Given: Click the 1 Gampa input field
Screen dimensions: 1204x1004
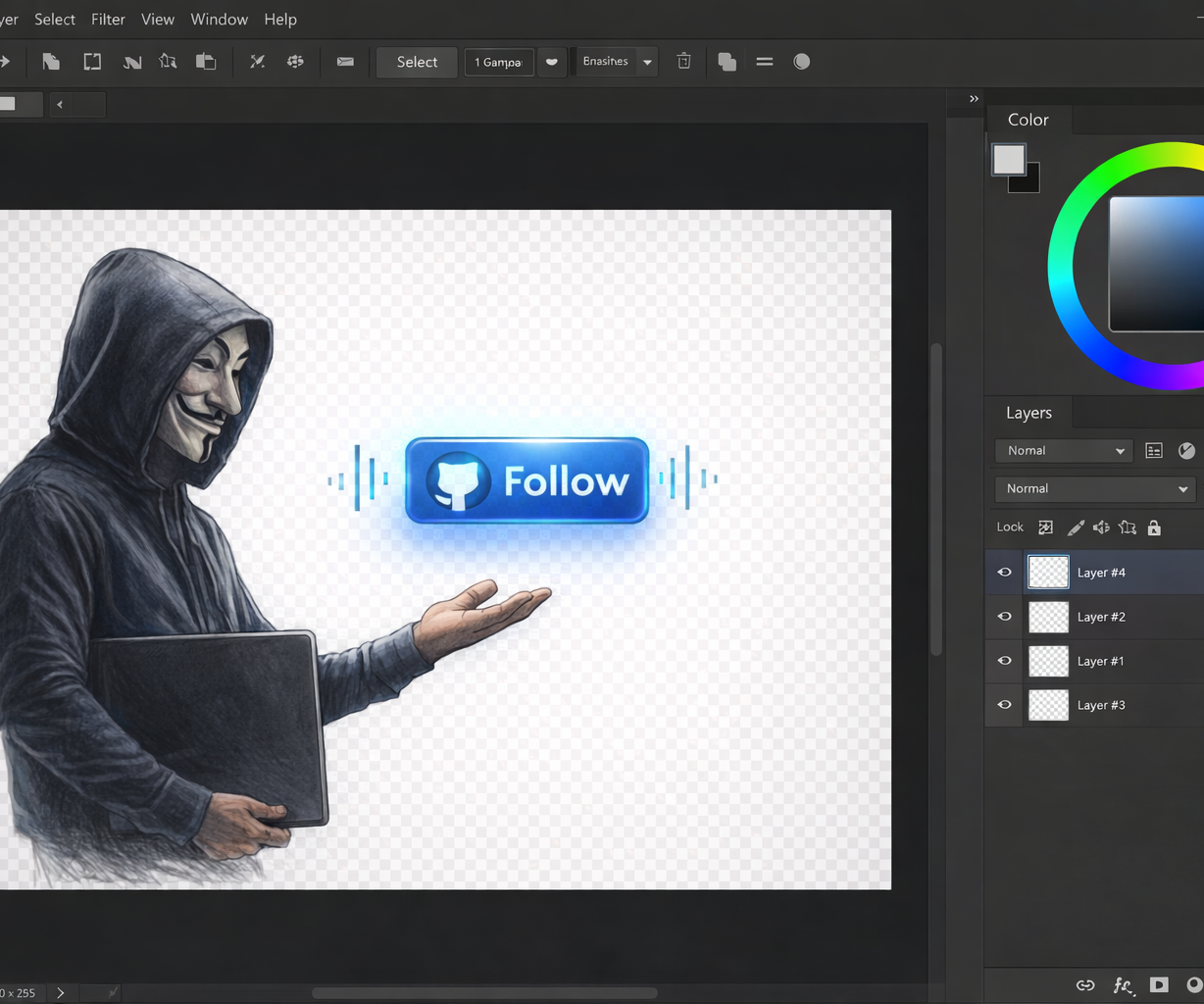Looking at the screenshot, I should point(499,62).
